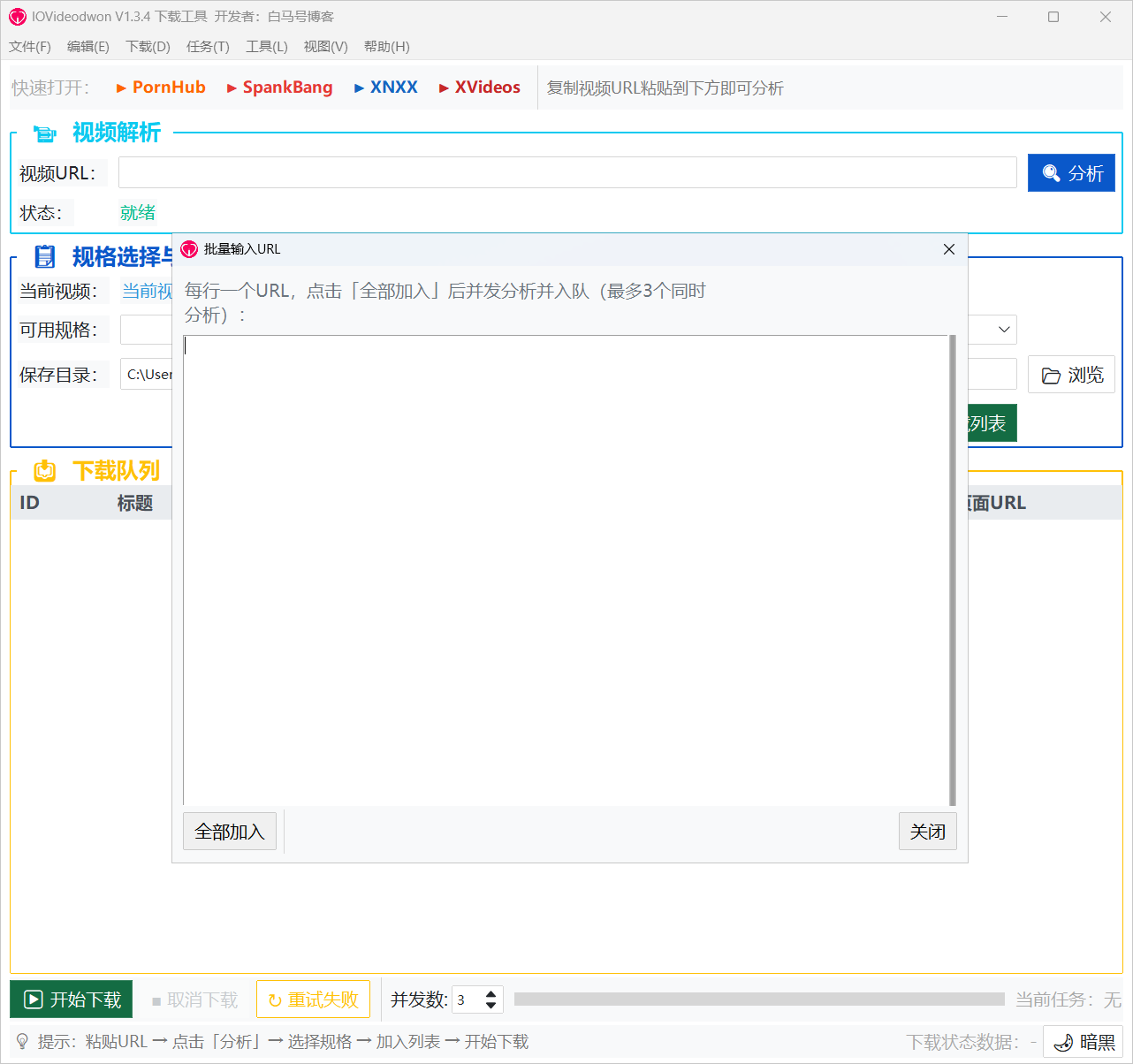Click the download progress bar
This screenshot has height=1064, width=1133.
tap(759, 999)
